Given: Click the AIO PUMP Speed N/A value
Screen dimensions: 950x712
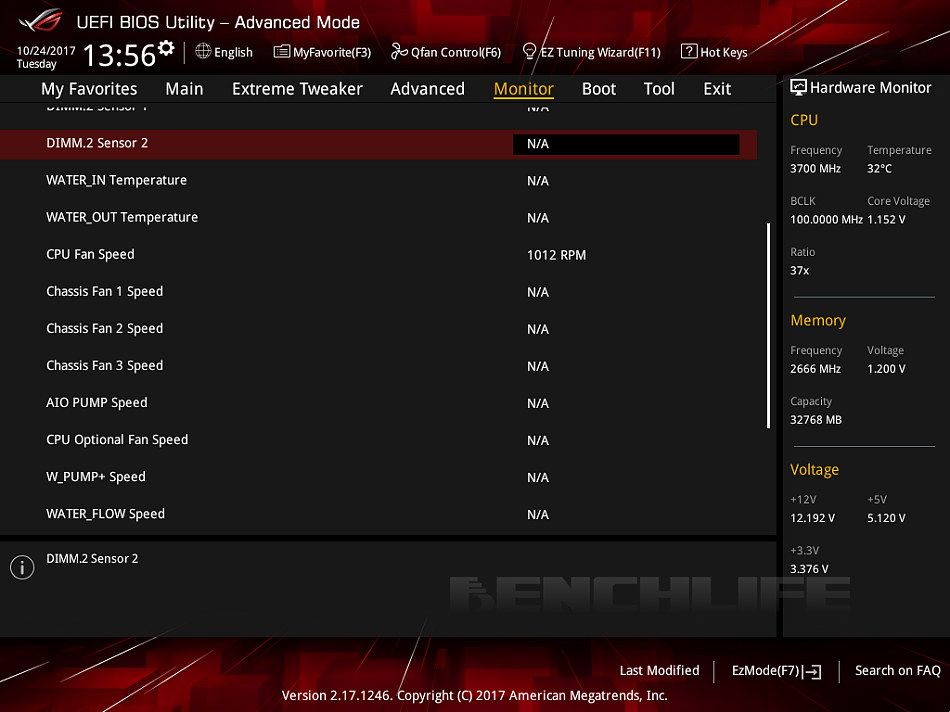Looking at the screenshot, I should pos(537,404).
